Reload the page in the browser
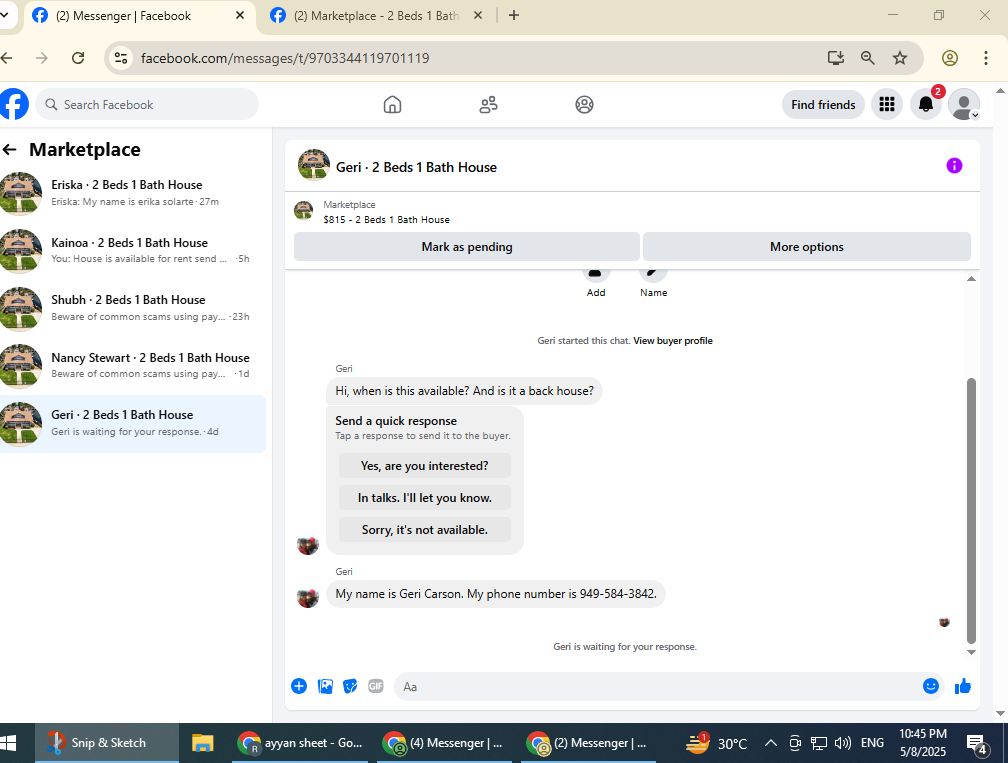This screenshot has height=763, width=1008. 78,58
